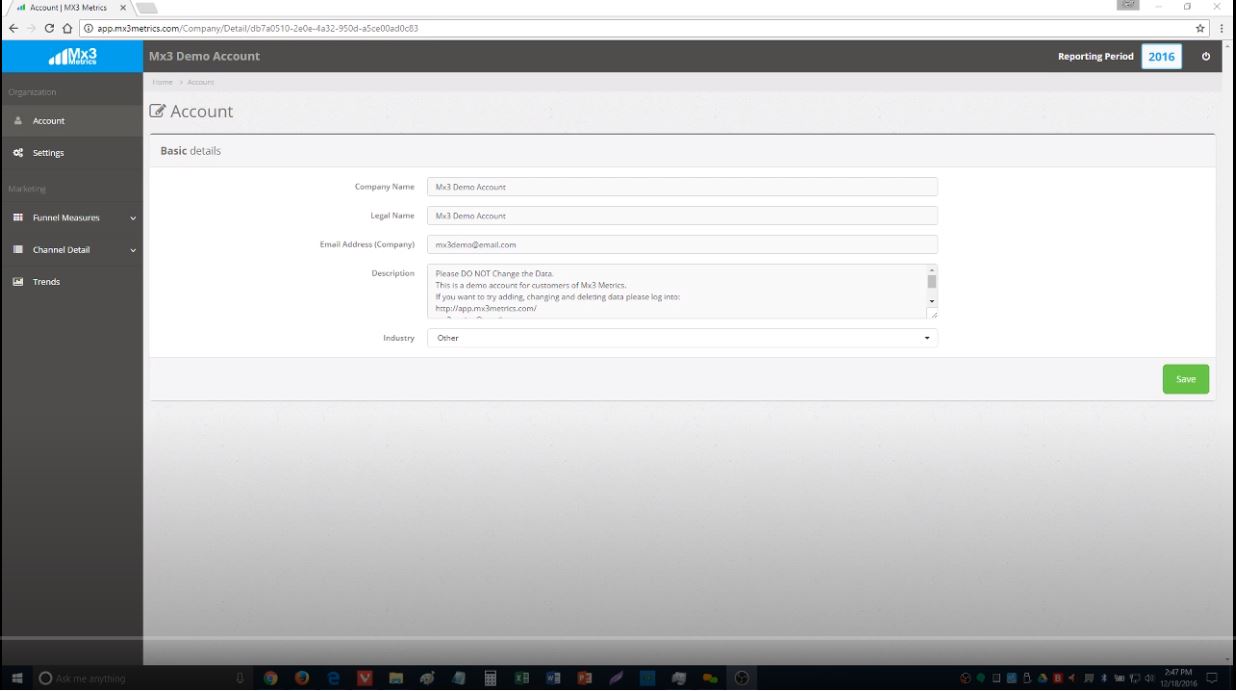Open PowerPoint from the taskbar
This screenshot has height=691, width=1236.
click(585, 678)
